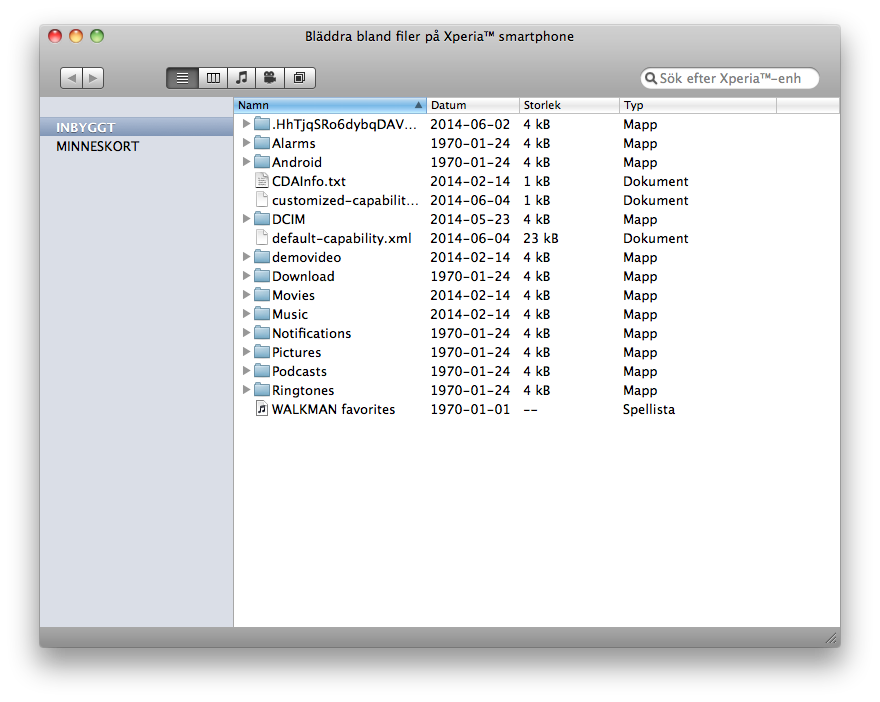Expand the DCIM folder
The width and height of the screenshot is (880, 702).
[246, 219]
